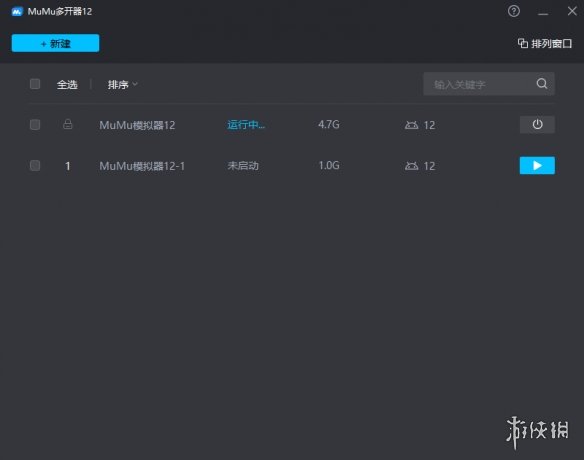The height and width of the screenshot is (460, 584).
Task: Click the 新建 button to create an emulator
Action: point(55,43)
